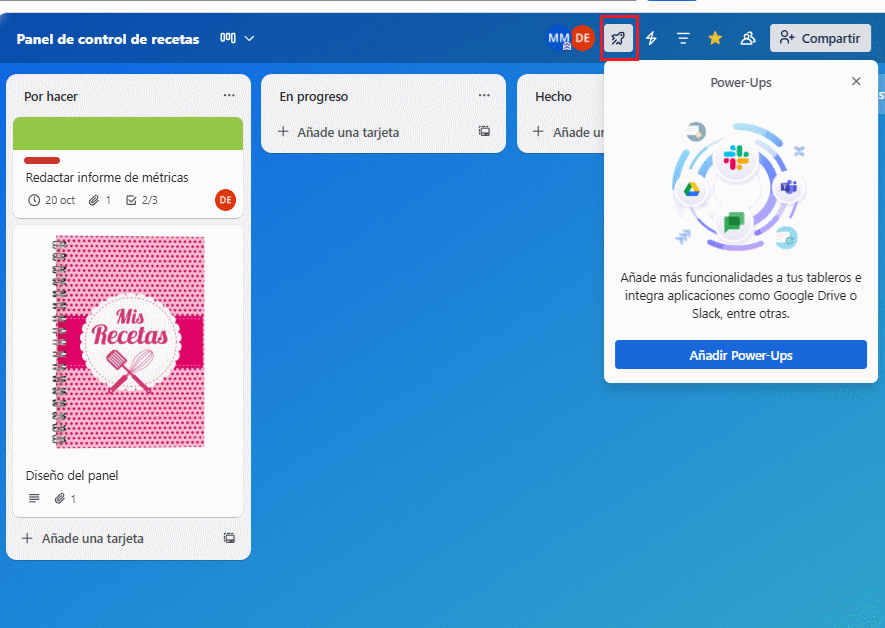The width and height of the screenshot is (885, 628).
Task: Open the board Filters icon
Action: pos(682,38)
